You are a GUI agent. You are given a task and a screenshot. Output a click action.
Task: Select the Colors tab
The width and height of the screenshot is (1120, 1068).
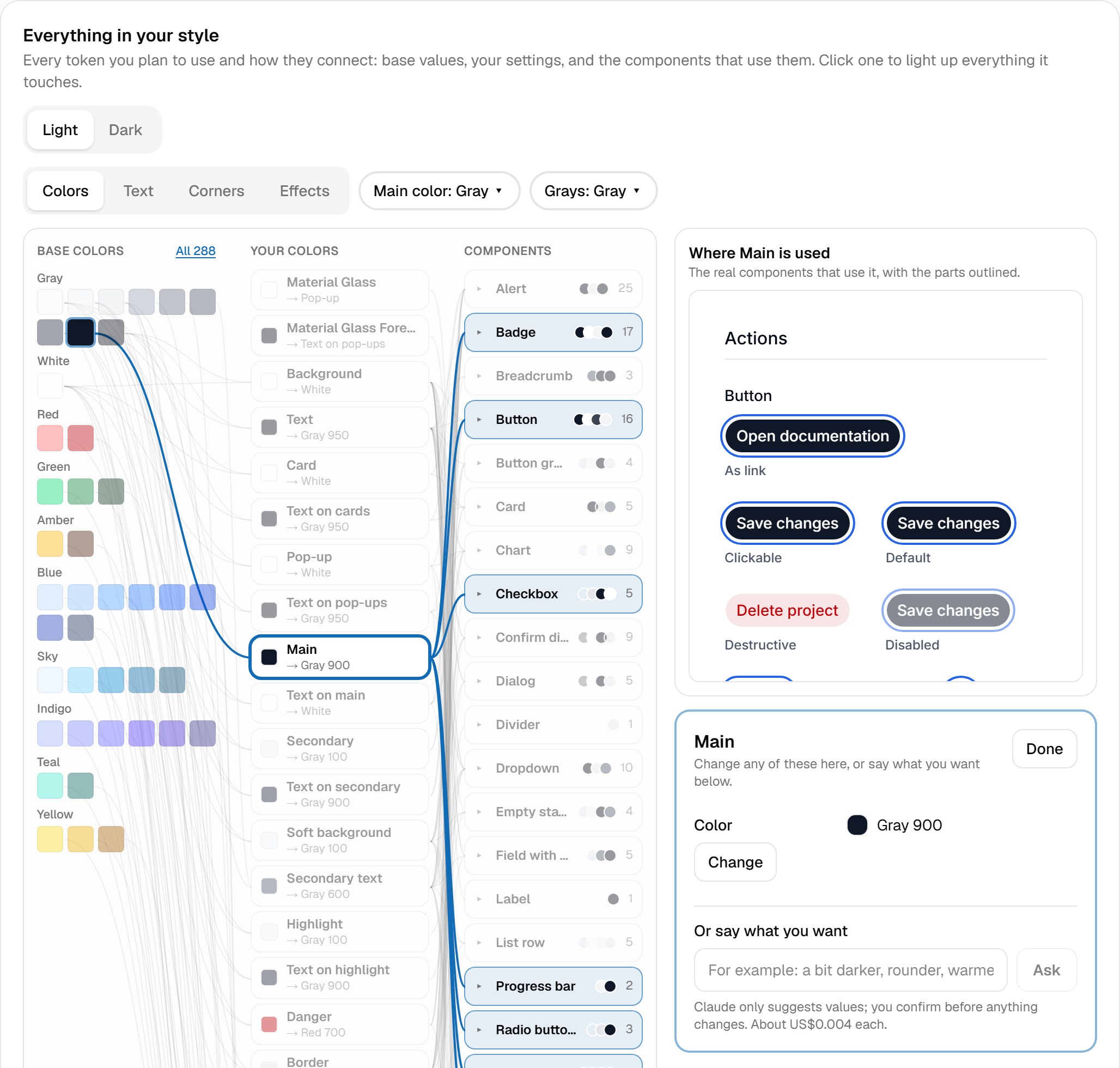click(x=65, y=191)
